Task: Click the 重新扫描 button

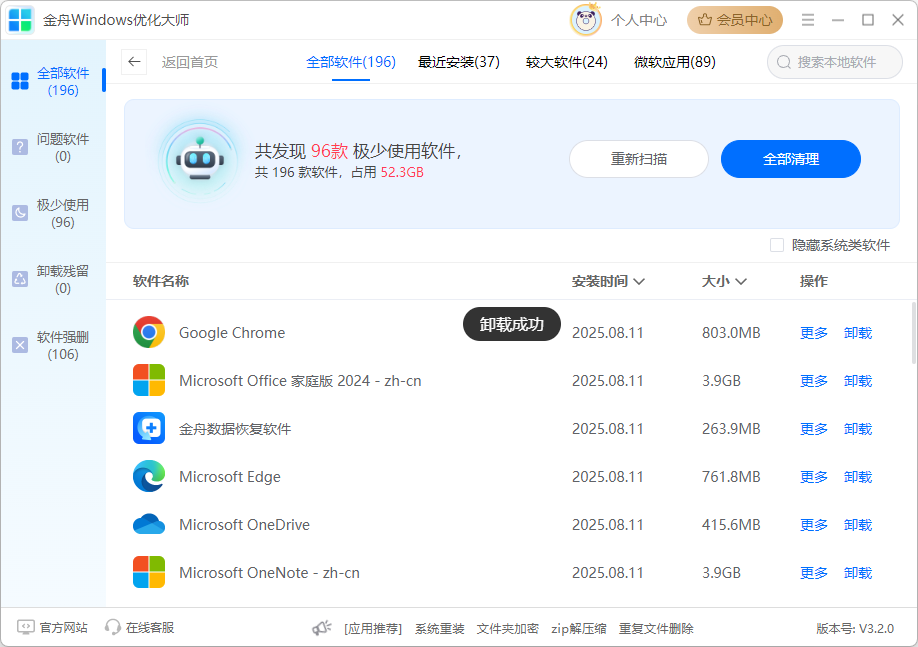Action: coord(639,159)
